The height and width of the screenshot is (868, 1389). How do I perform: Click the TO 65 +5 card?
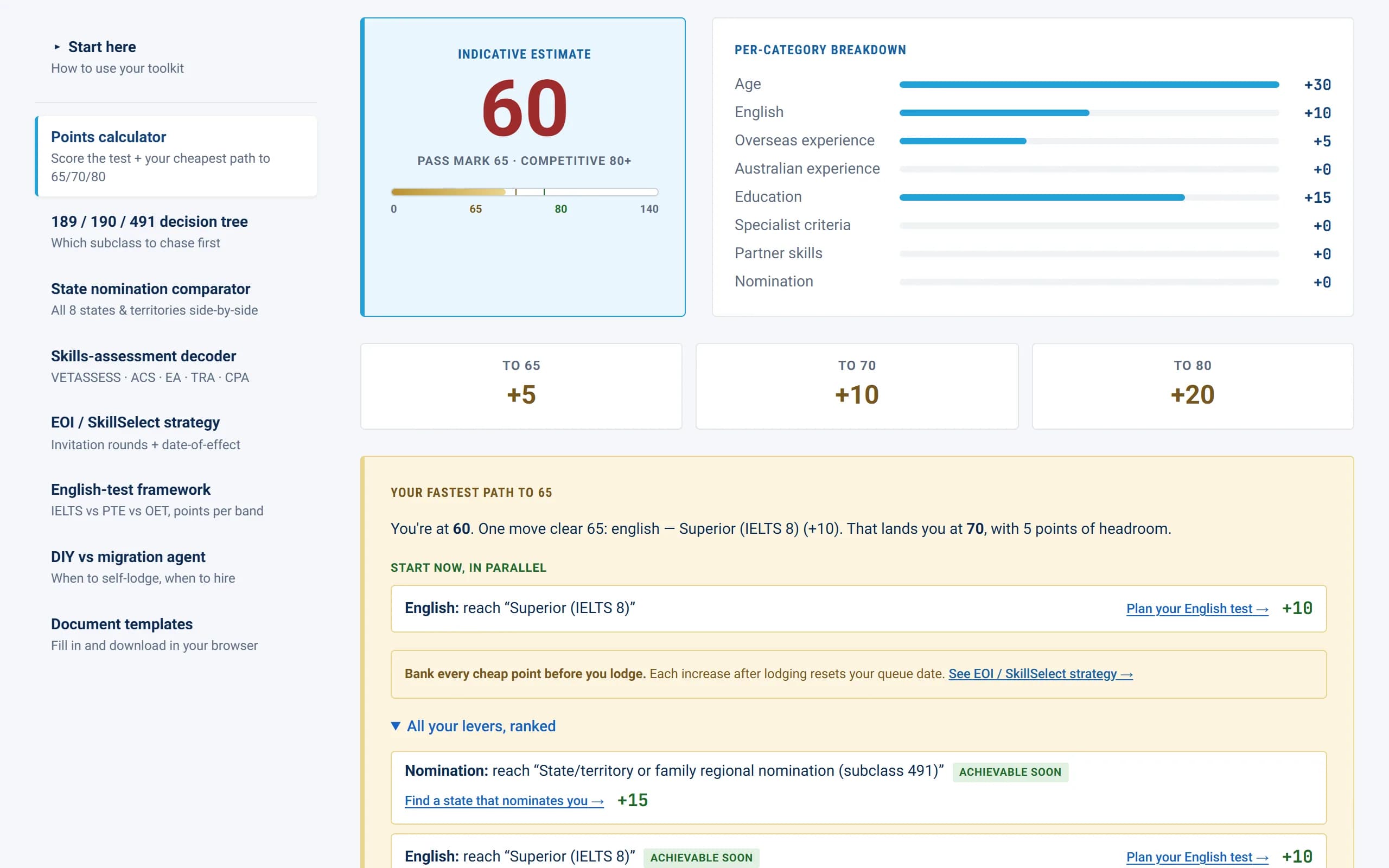[521, 386]
